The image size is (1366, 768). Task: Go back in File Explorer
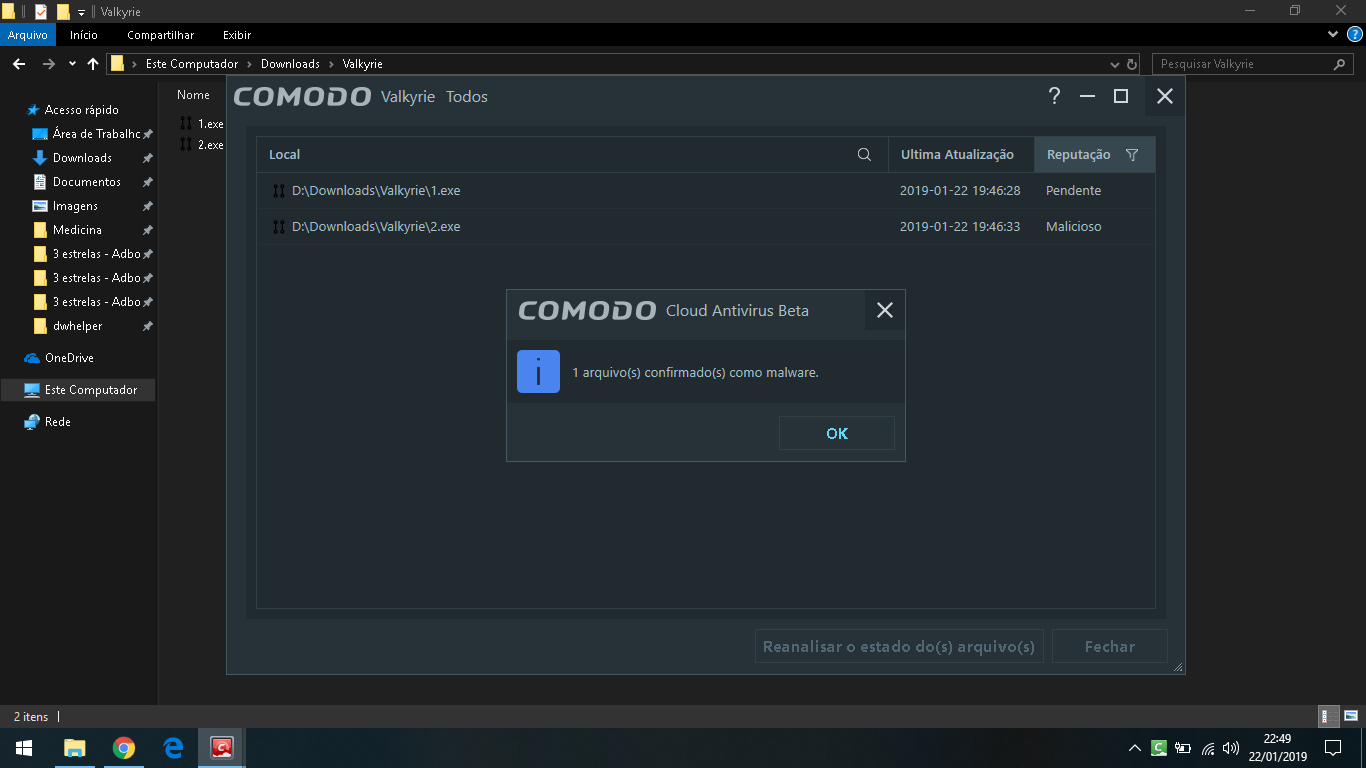click(x=19, y=64)
